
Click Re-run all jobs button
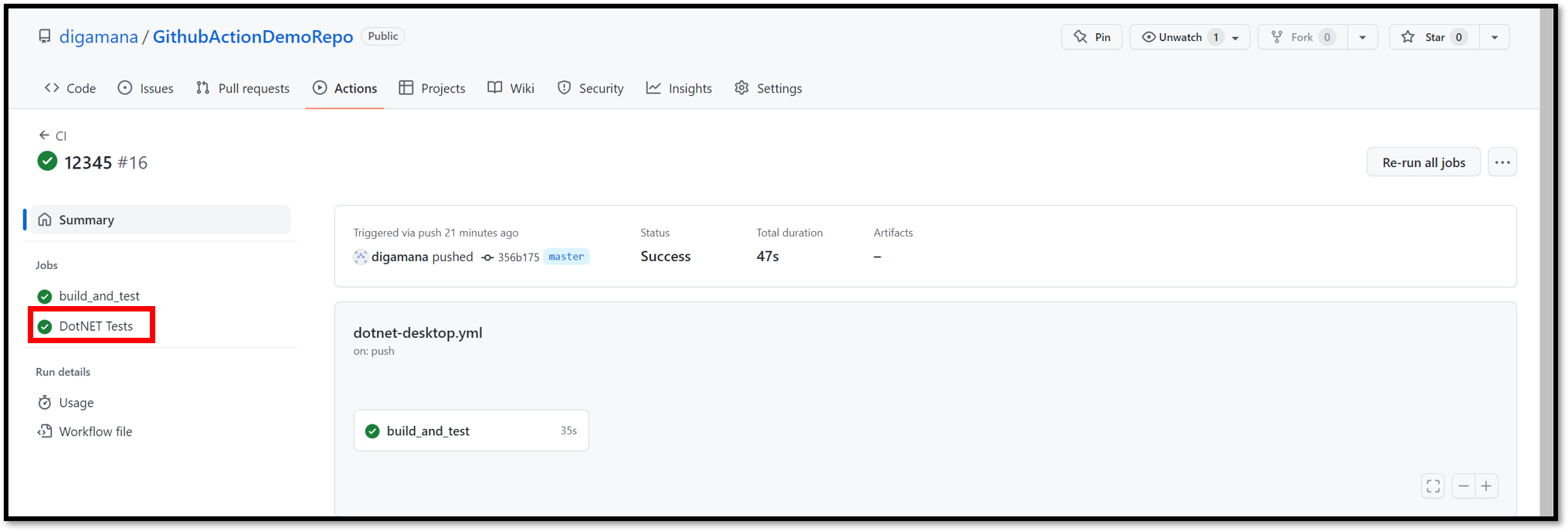(1423, 162)
